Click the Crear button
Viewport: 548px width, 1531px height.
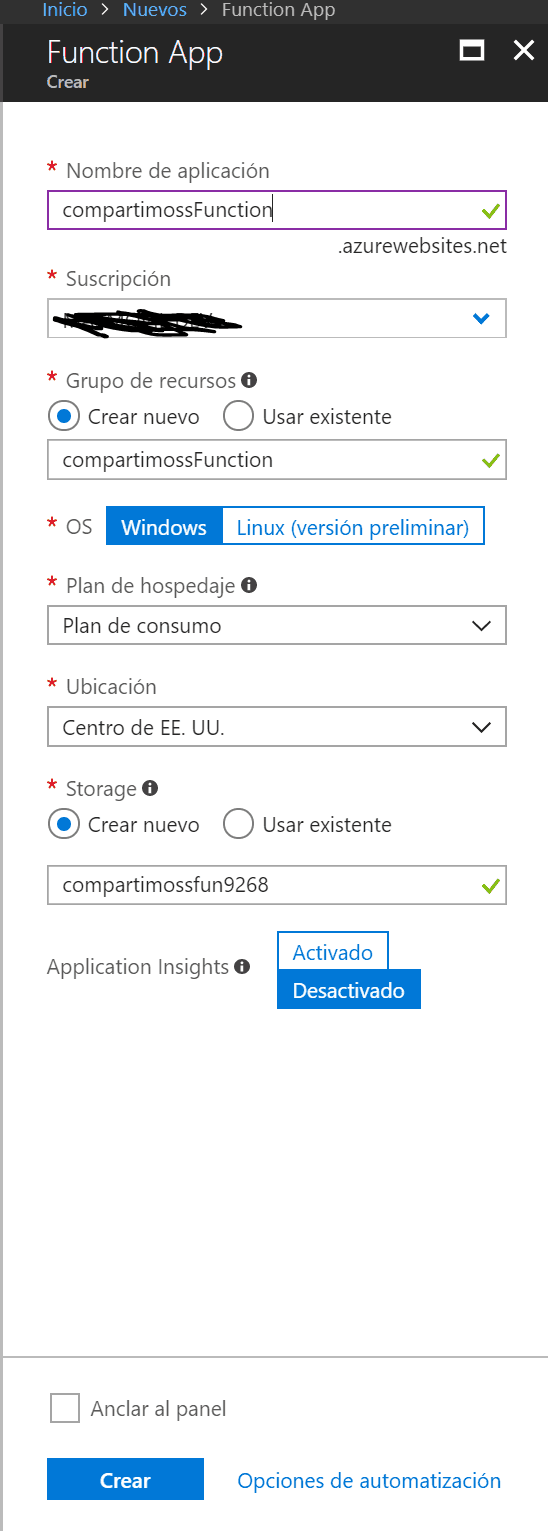(125, 1480)
